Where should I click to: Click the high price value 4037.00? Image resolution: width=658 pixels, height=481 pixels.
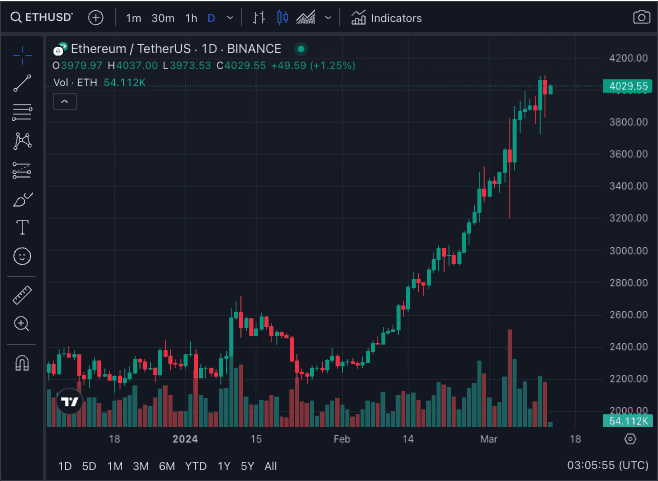[x=137, y=65]
